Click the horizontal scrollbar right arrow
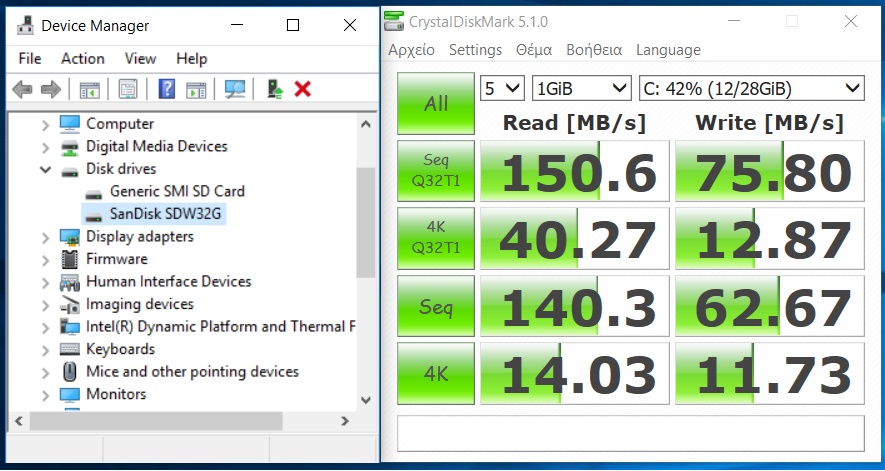This screenshot has width=885, height=471. pos(345,421)
